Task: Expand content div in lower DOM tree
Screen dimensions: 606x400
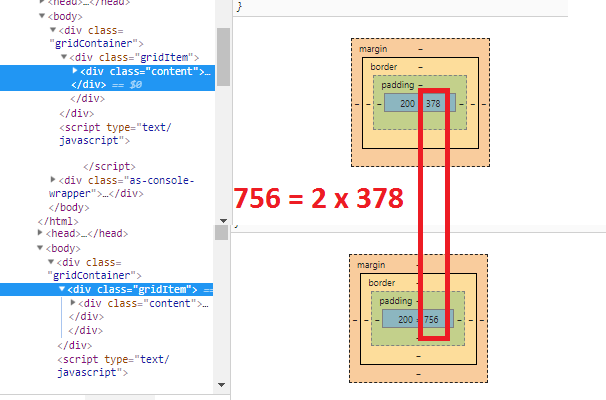Action: point(73,303)
